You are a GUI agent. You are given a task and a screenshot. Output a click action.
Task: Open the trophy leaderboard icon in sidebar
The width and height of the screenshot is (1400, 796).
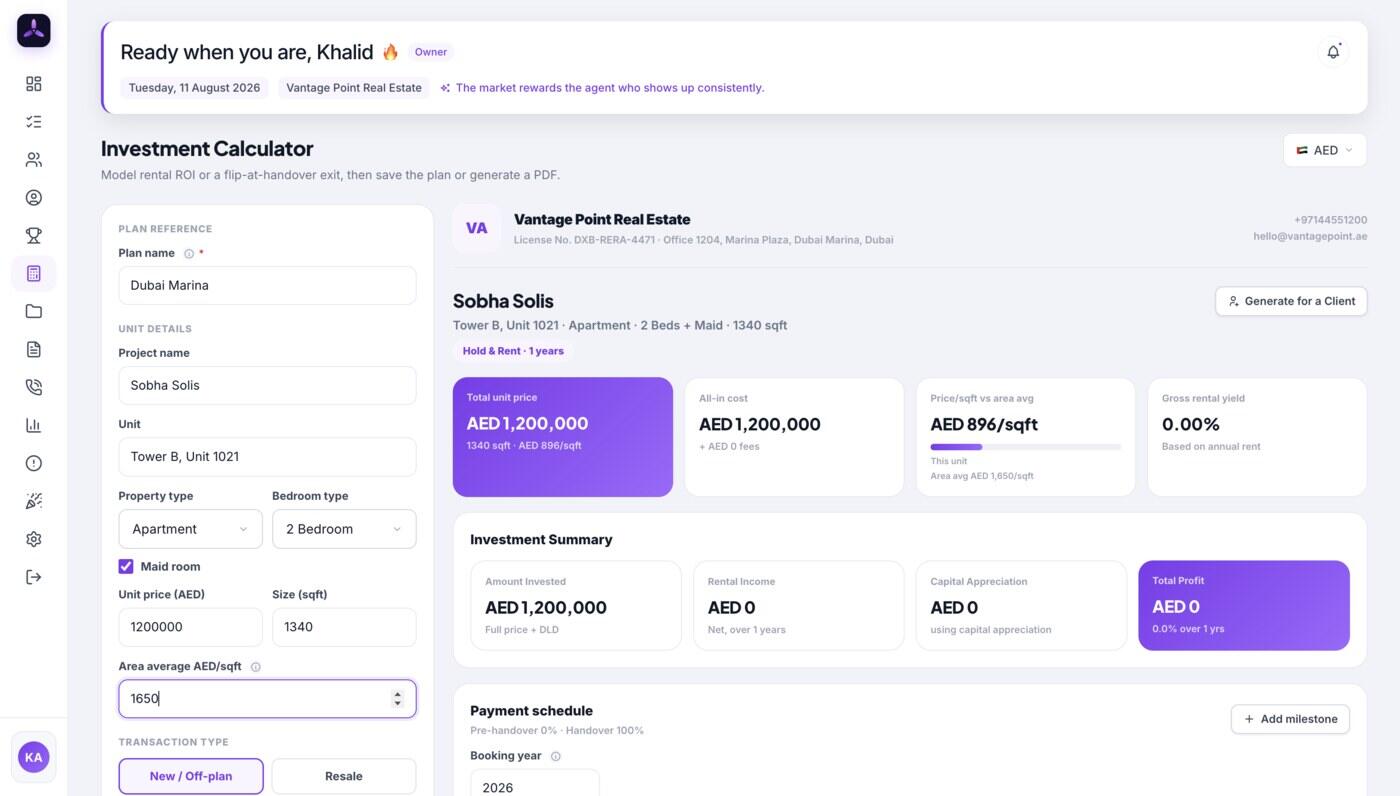click(x=33, y=236)
